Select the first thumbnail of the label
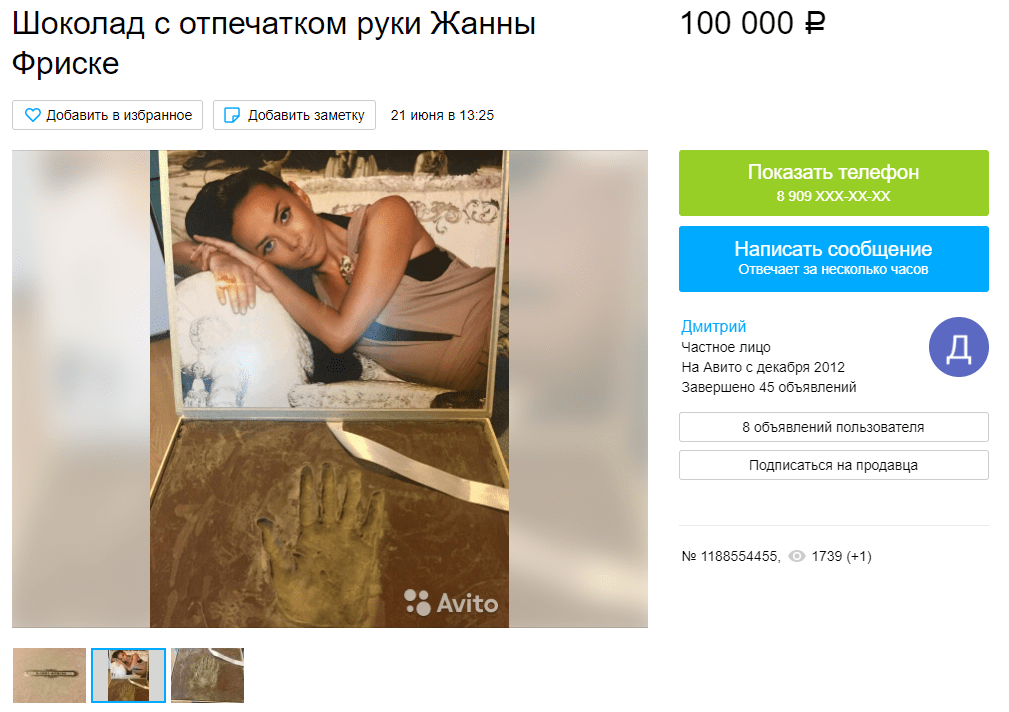Screen dimensions: 1009x712 [x=50, y=675]
